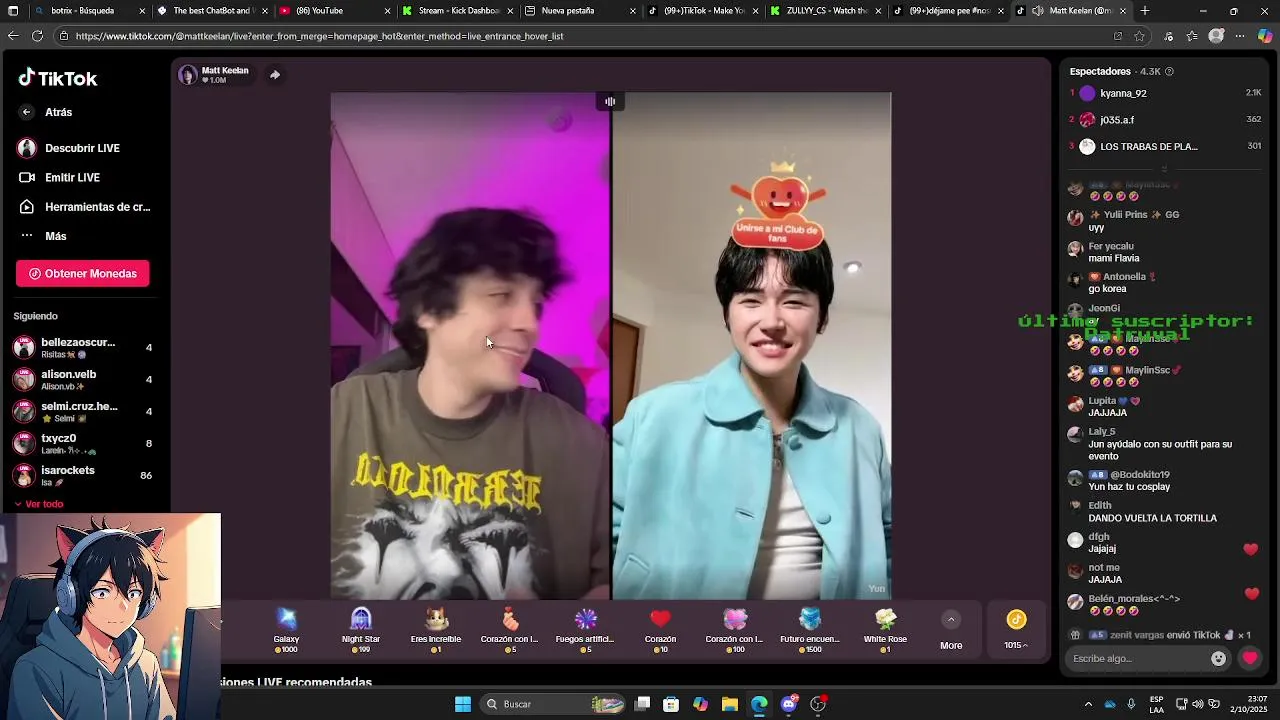1280x720 pixels.
Task: Open Microsoft Edge from taskbar
Action: pyautogui.click(x=760, y=704)
